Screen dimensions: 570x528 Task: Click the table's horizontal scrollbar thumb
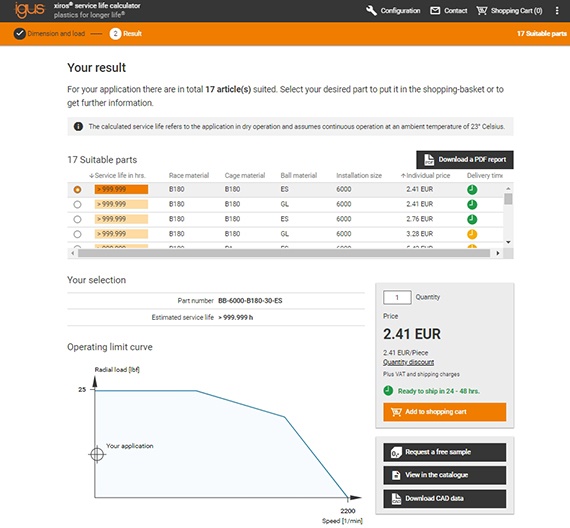tap(284, 253)
